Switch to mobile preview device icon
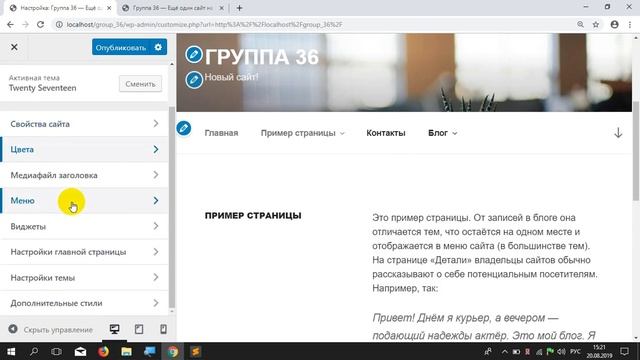This screenshot has height=360, width=640. pyautogui.click(x=163, y=329)
